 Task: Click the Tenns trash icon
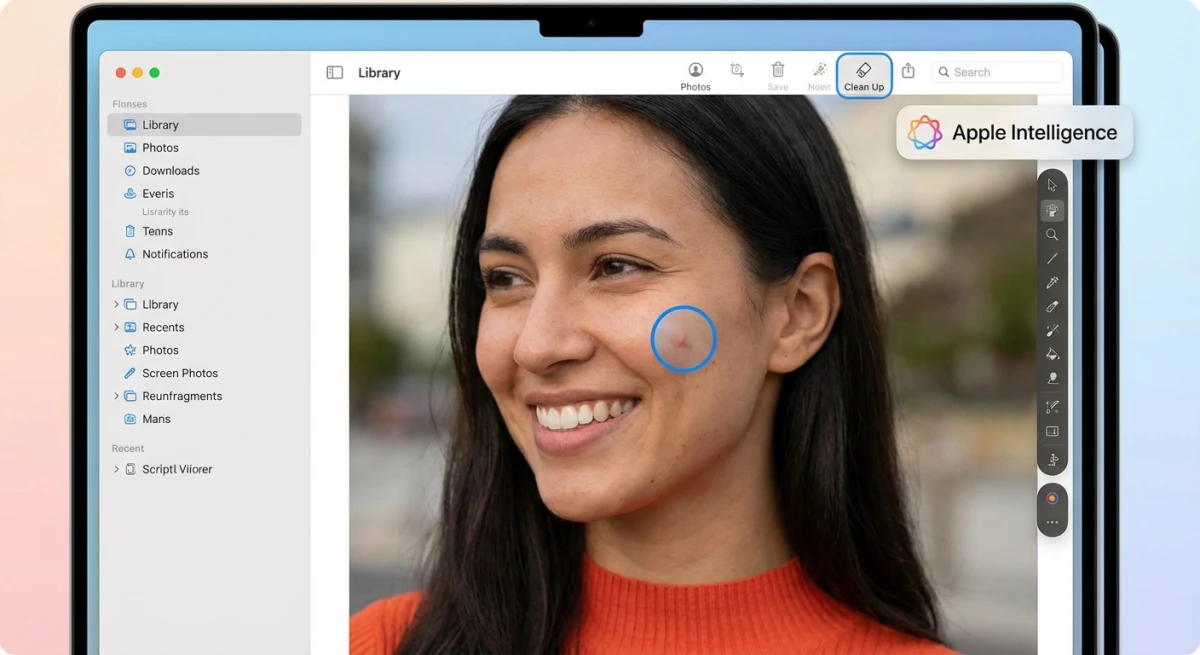(x=130, y=231)
